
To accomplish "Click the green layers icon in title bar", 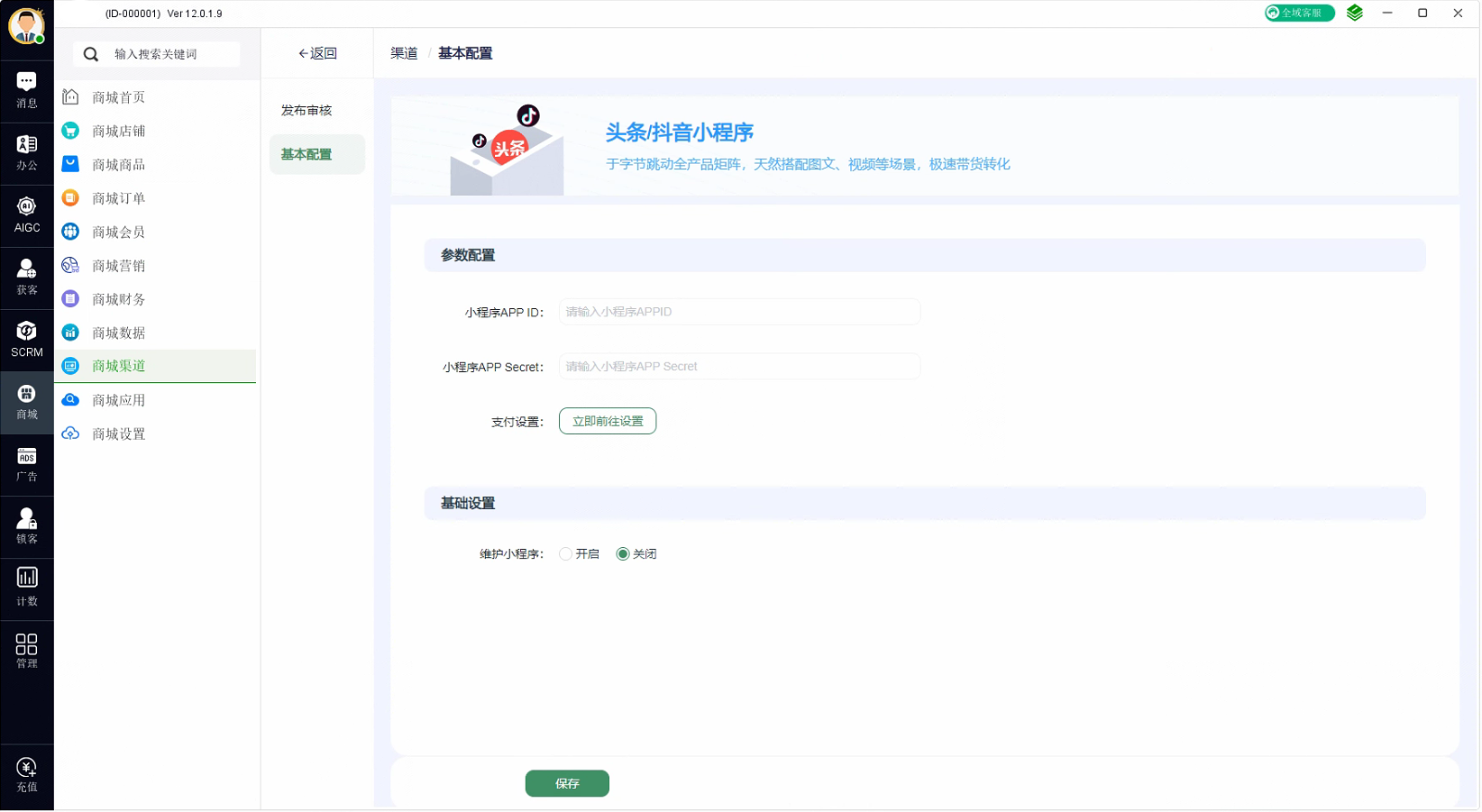I will coord(1354,13).
